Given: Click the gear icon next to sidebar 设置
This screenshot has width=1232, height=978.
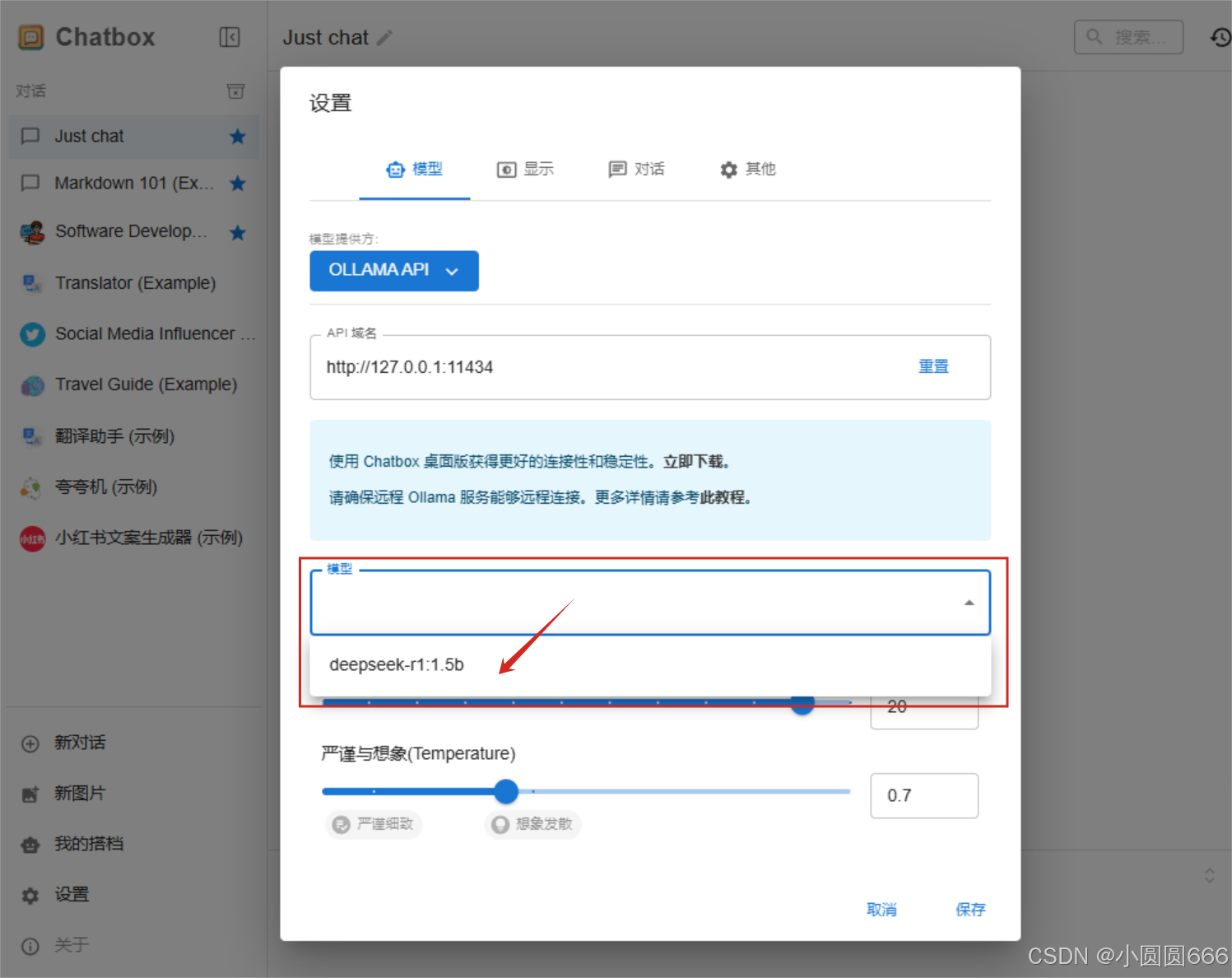Looking at the screenshot, I should 30,896.
